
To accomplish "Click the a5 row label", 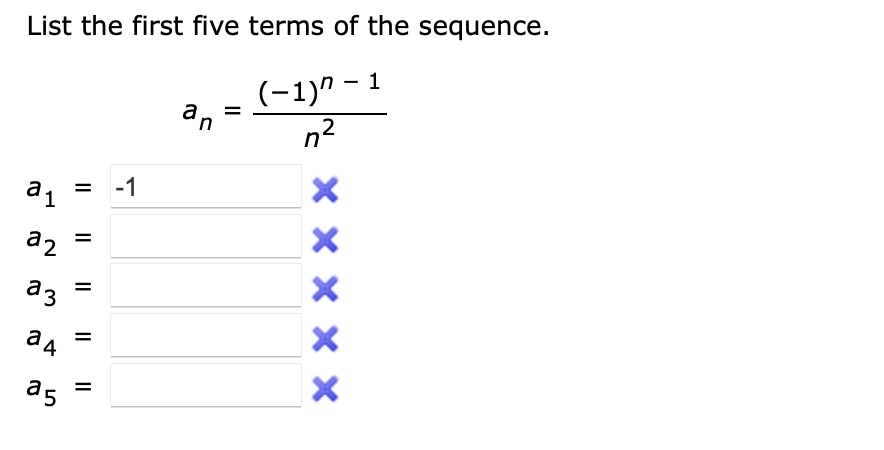I will 42,388.
